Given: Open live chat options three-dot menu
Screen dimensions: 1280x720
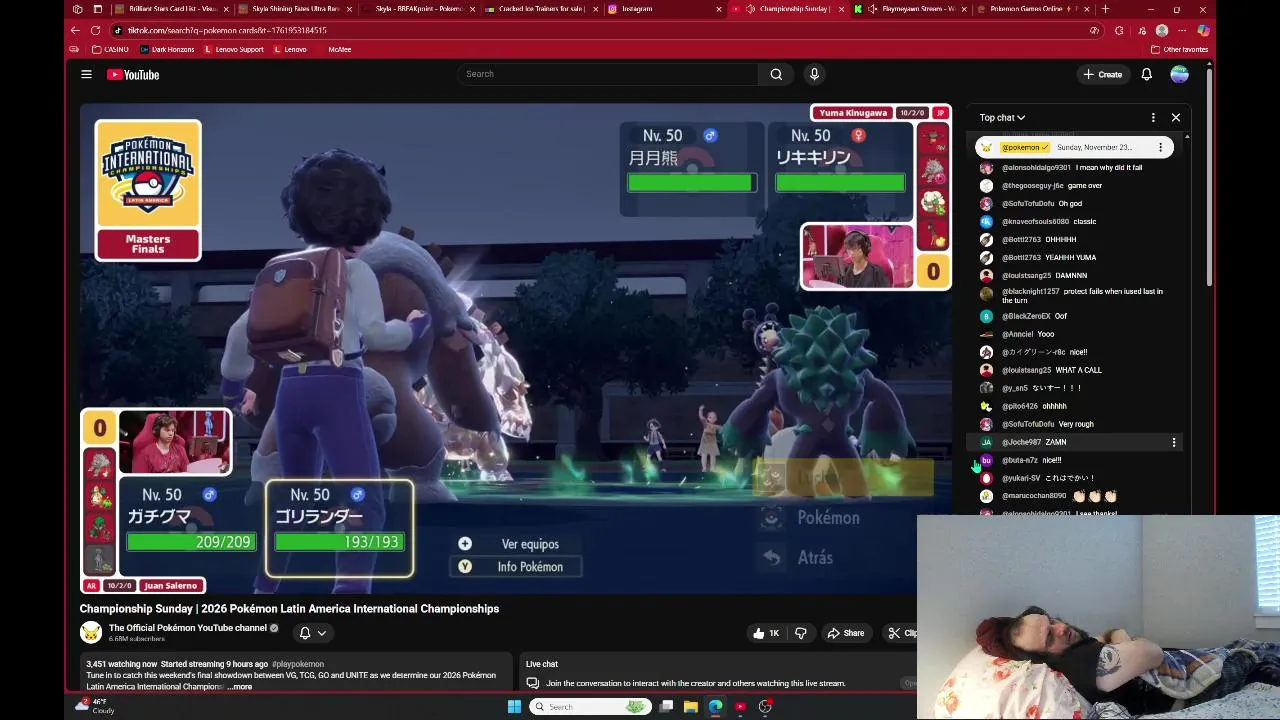Looking at the screenshot, I should 1153,118.
